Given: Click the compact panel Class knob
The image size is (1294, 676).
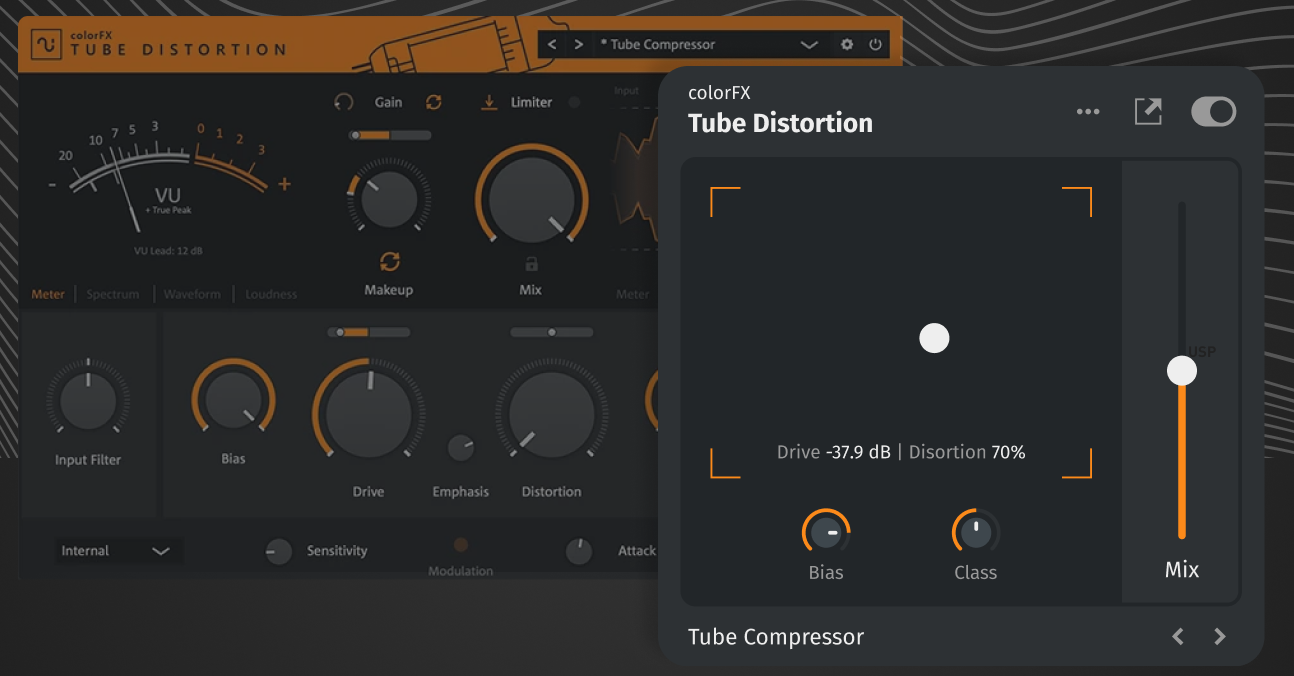Looking at the screenshot, I should tap(976, 533).
